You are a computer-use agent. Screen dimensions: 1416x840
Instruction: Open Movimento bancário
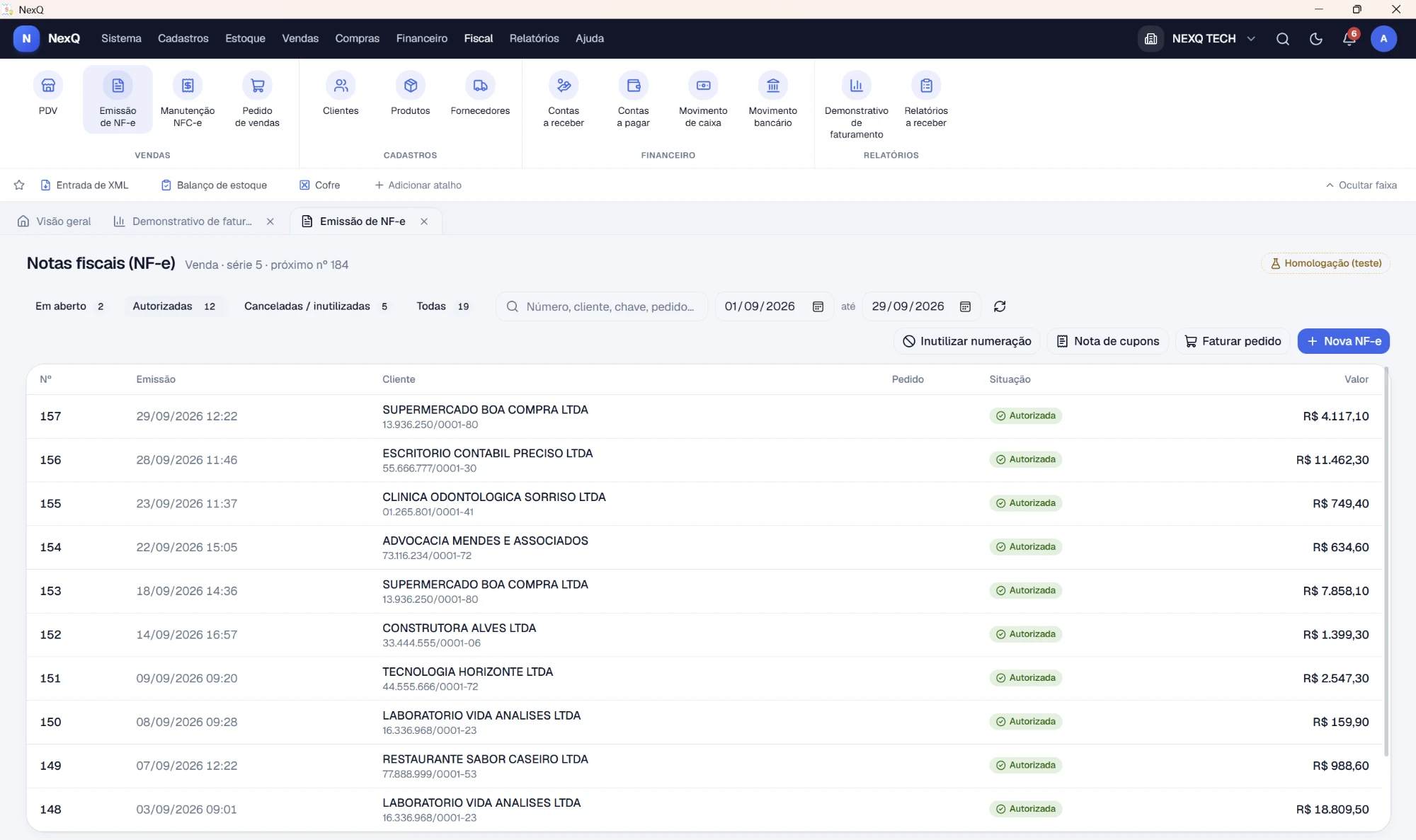point(773,99)
